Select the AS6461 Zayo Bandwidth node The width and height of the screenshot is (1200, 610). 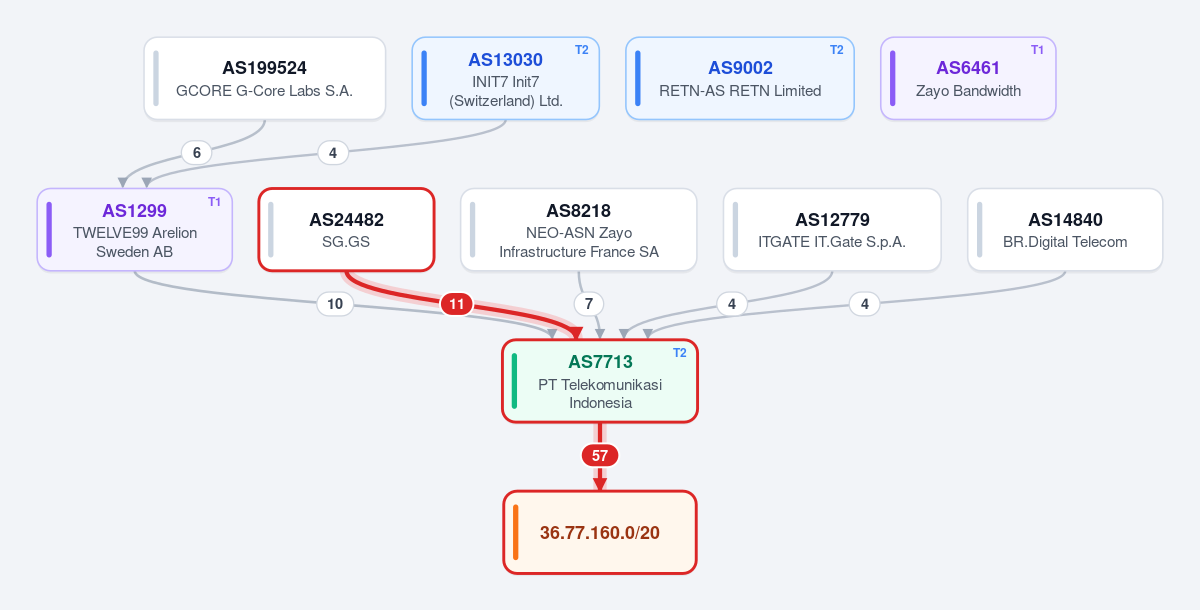[968, 79]
